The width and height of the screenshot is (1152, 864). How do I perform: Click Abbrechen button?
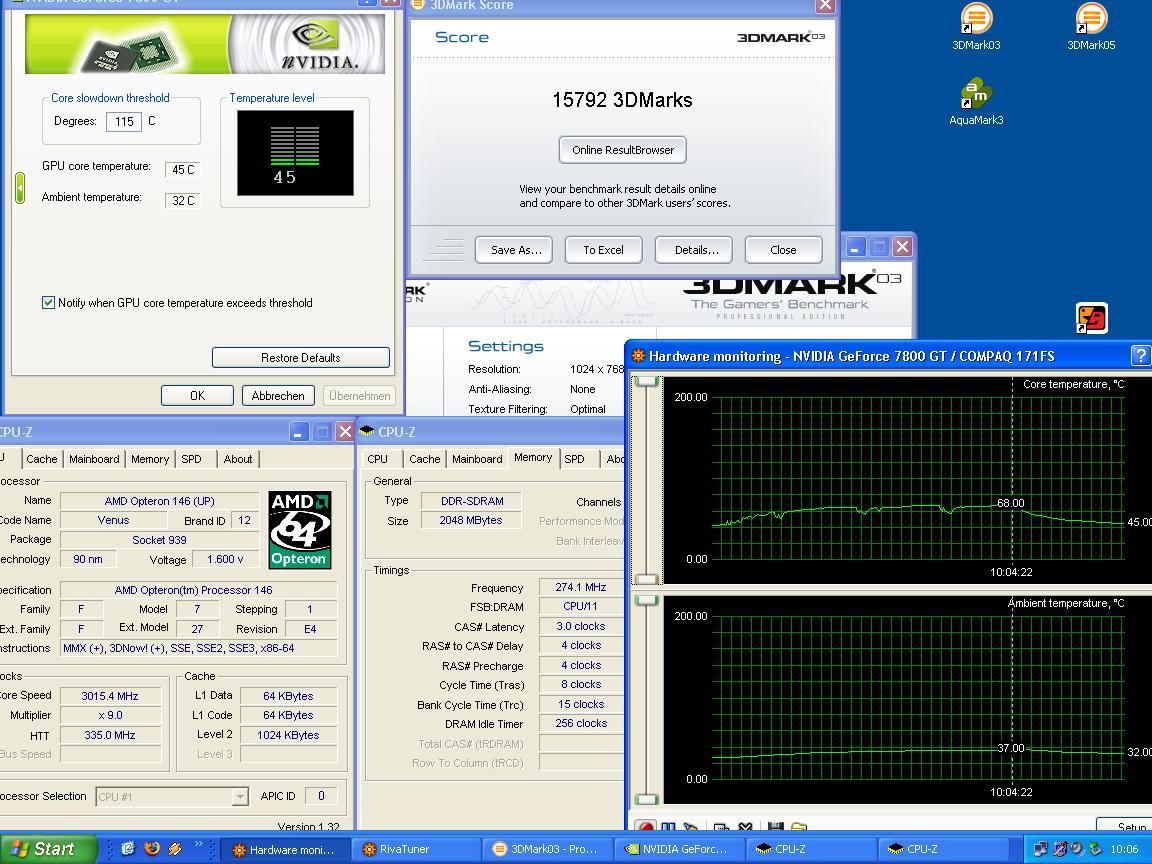point(278,395)
